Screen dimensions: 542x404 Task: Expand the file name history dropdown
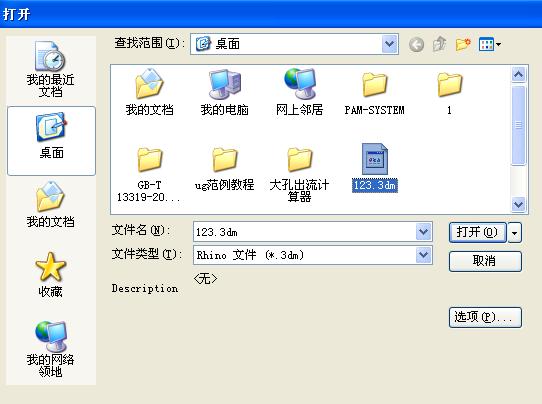click(x=423, y=232)
